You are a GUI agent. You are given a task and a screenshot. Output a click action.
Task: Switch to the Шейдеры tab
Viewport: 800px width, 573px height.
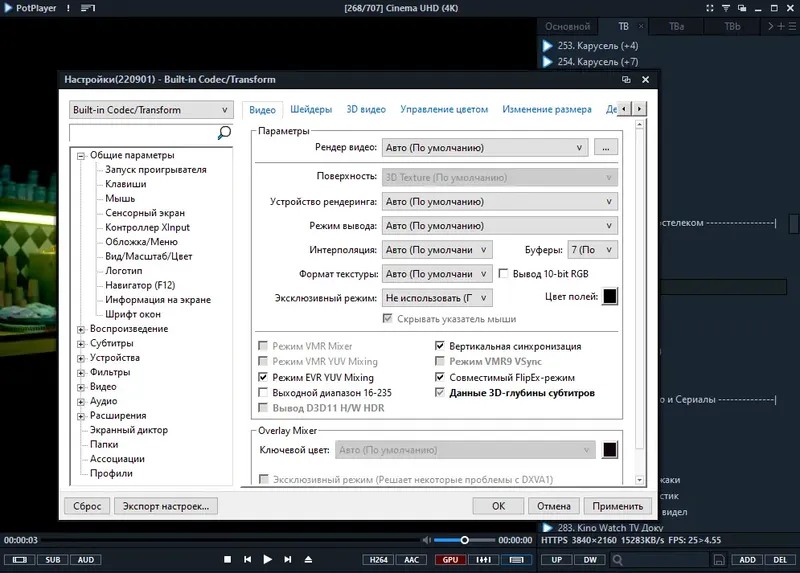[x=312, y=109]
